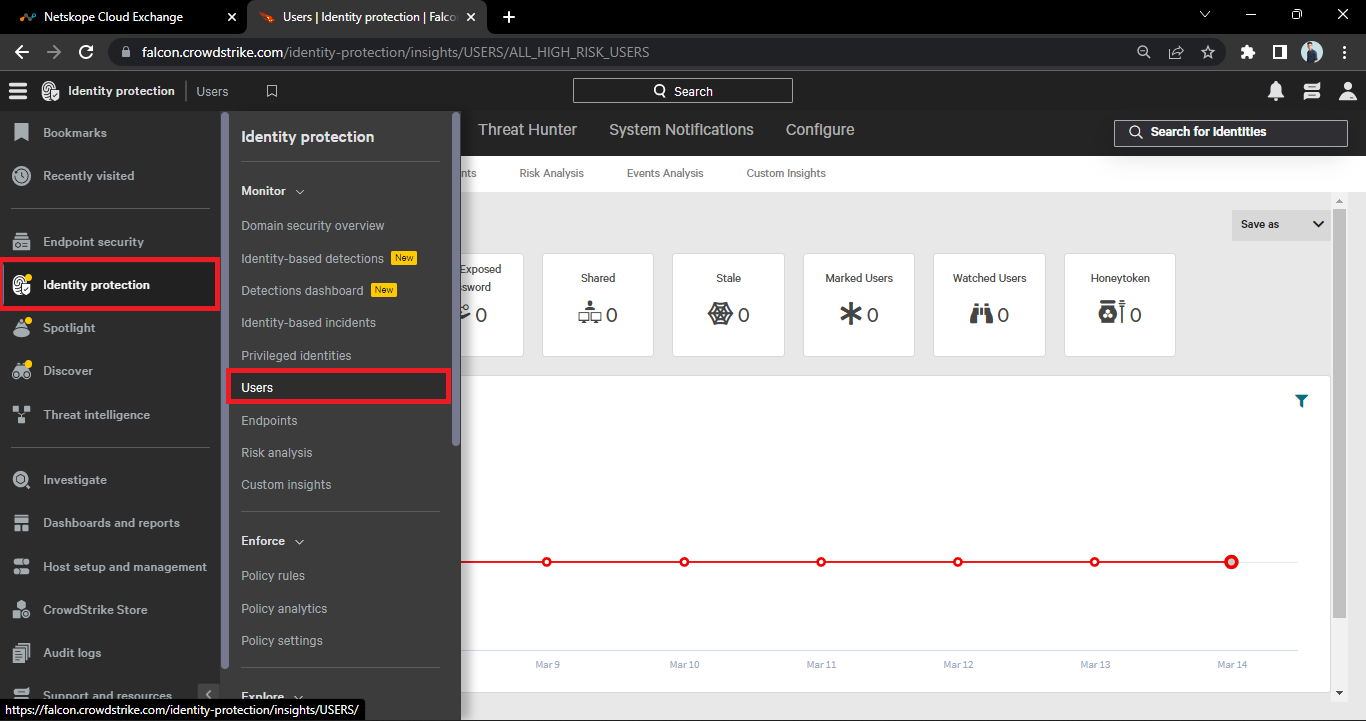
Task: Open the Save as dropdown
Action: point(1280,225)
